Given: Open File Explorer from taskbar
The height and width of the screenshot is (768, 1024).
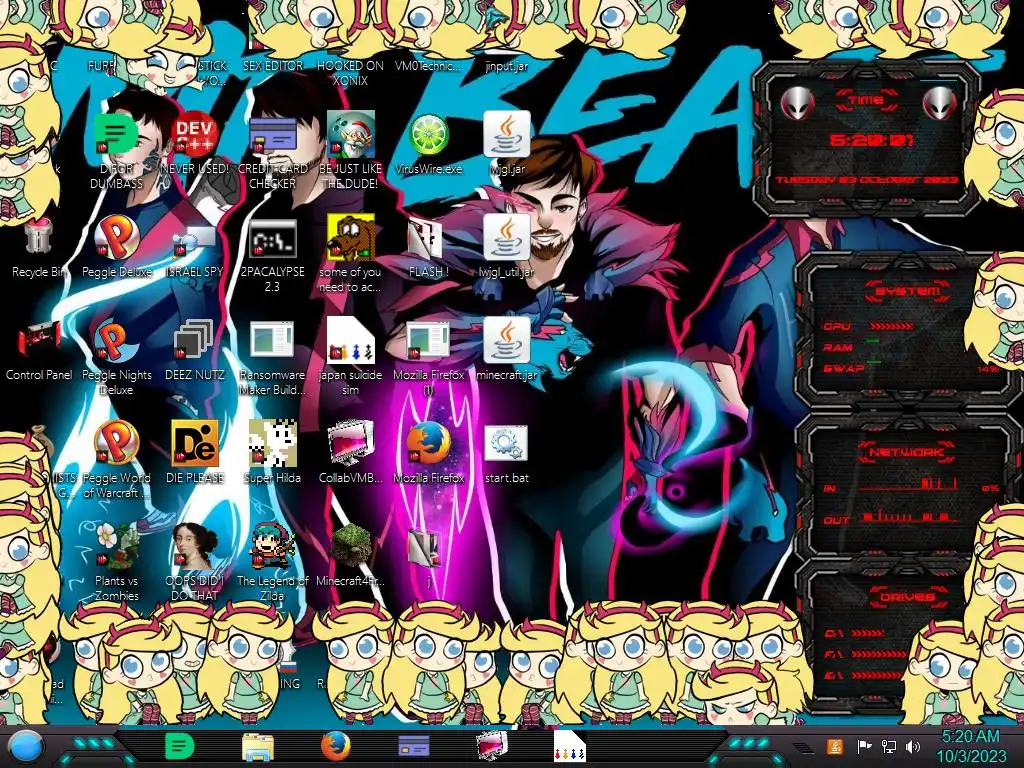Looking at the screenshot, I should 258,746.
